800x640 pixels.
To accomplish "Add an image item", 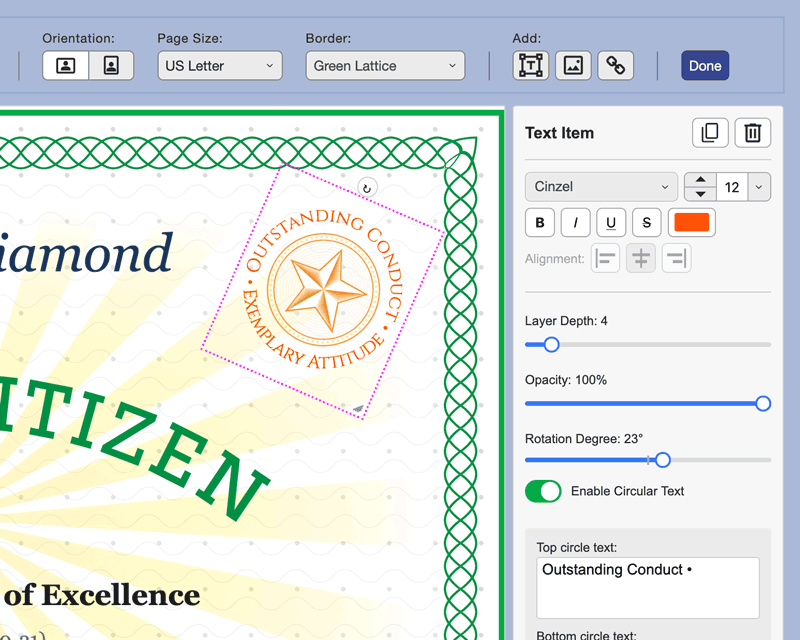I will pos(573,65).
